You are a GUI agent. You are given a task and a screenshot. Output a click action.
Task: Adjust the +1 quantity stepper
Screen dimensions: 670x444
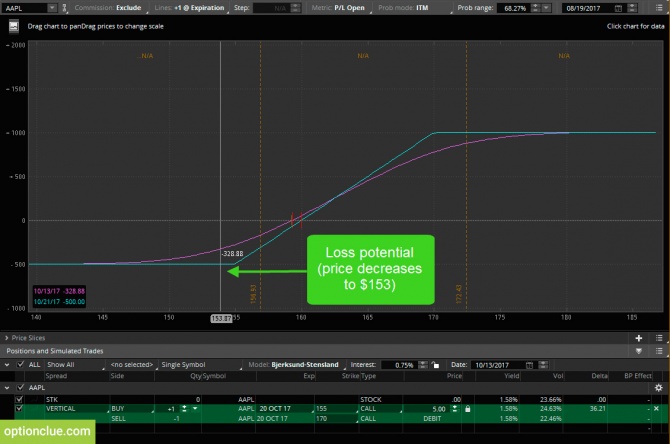click(x=184, y=409)
